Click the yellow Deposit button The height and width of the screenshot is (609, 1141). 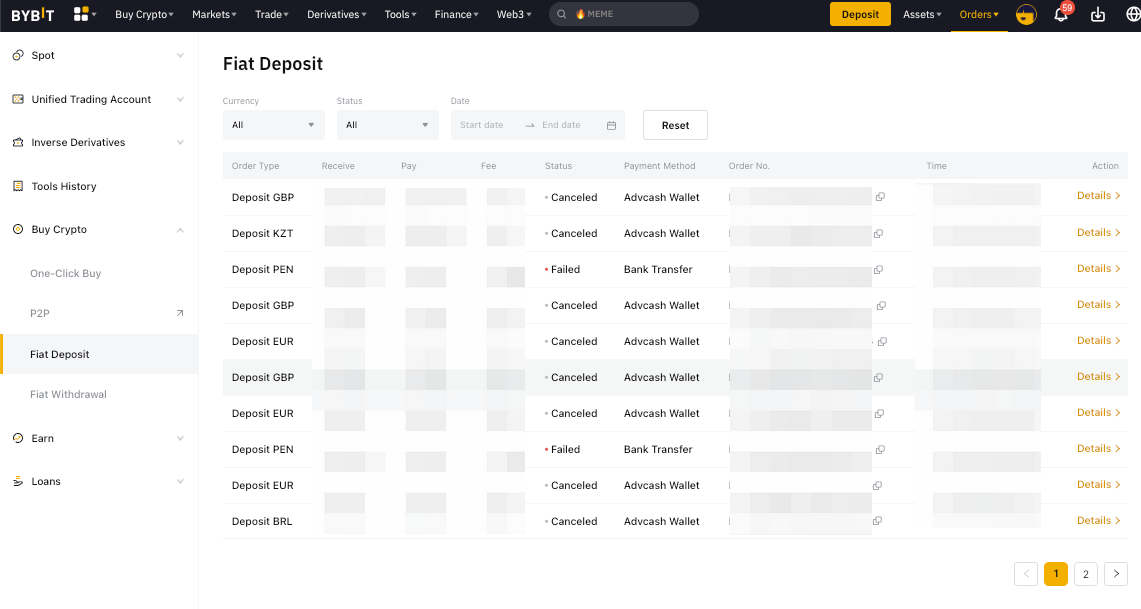(860, 15)
